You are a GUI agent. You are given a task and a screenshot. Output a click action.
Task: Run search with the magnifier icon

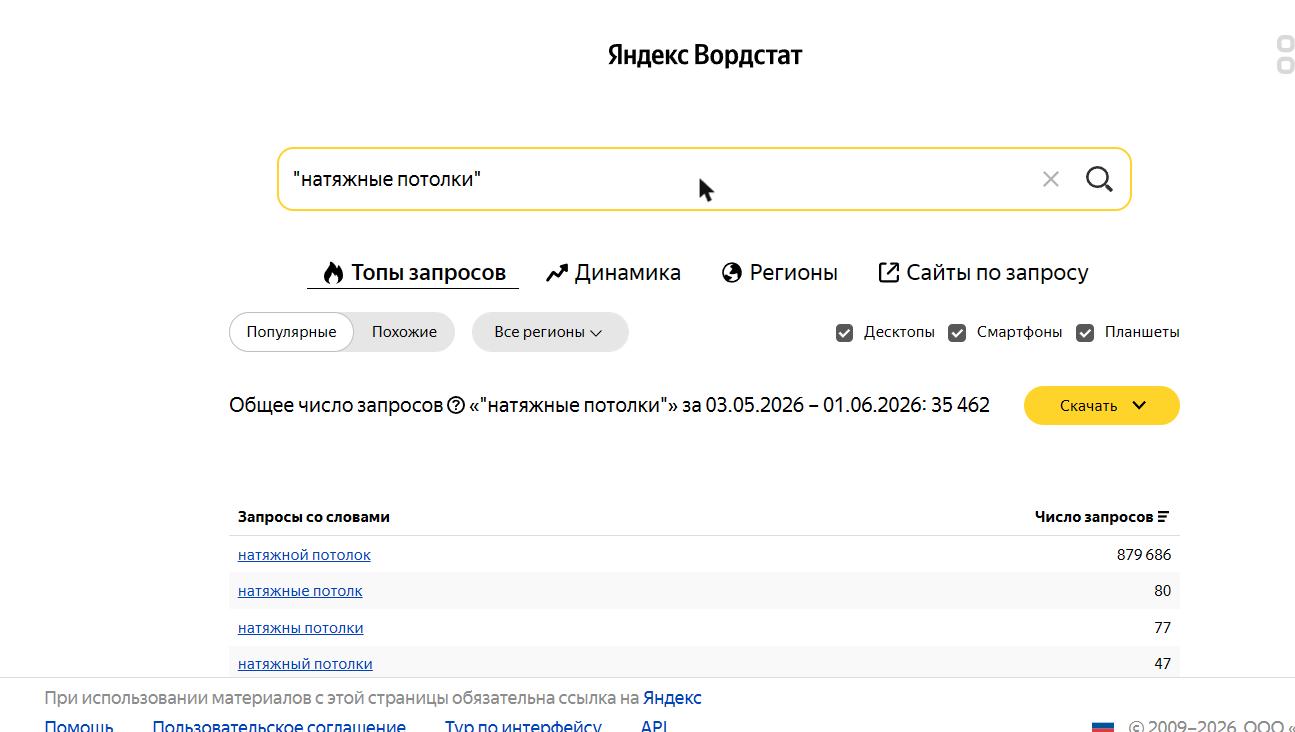coord(1099,179)
